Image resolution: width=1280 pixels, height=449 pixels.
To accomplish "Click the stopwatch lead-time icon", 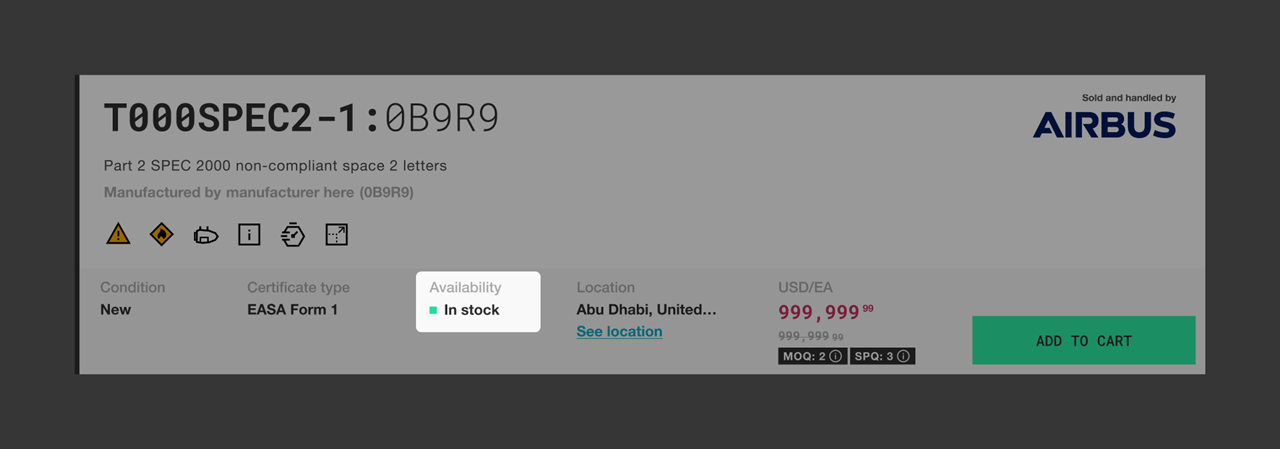I will click(x=293, y=234).
